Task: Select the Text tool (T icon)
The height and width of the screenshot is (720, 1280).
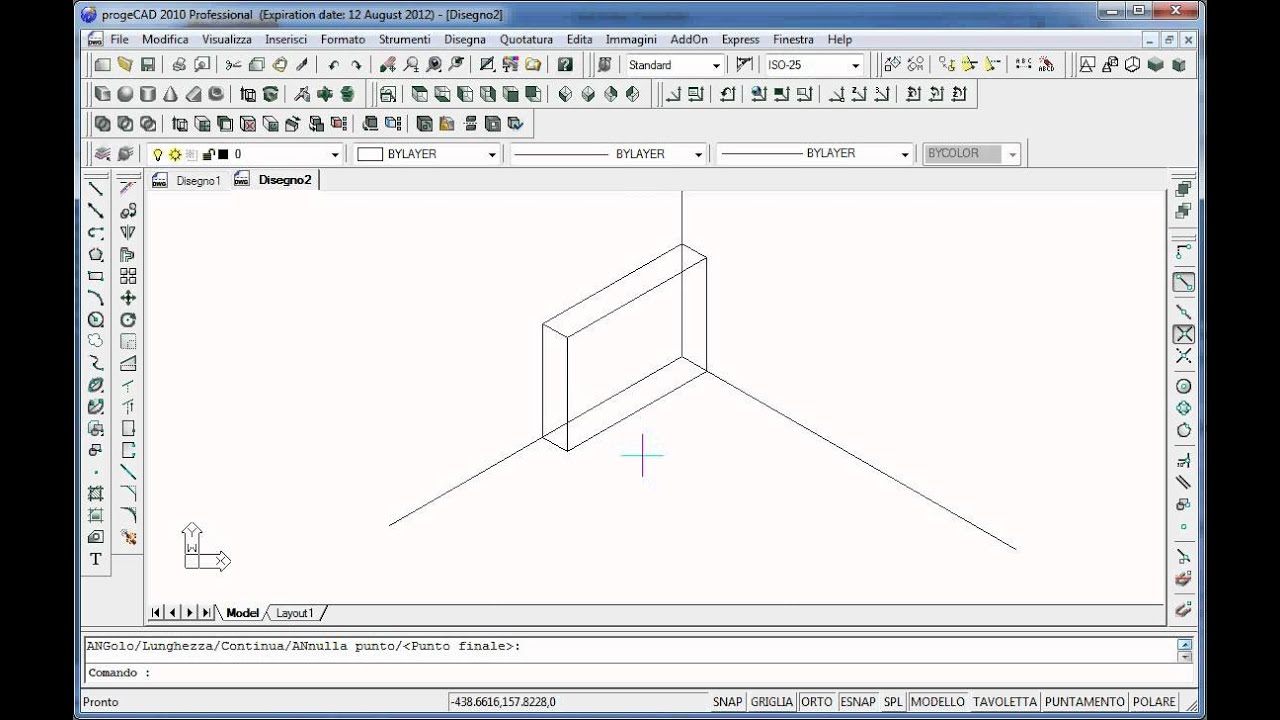Action: [96, 559]
